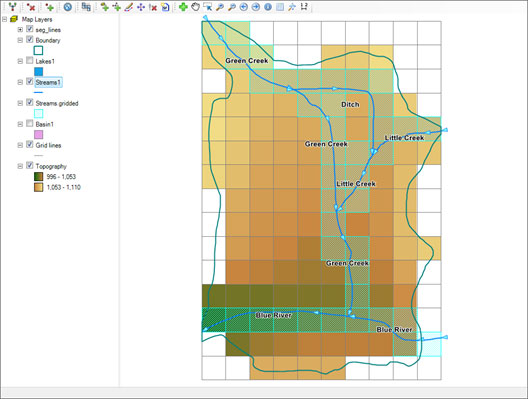This screenshot has height=399, width=528.
Task: Show the Basin1 layer
Action: [30, 124]
